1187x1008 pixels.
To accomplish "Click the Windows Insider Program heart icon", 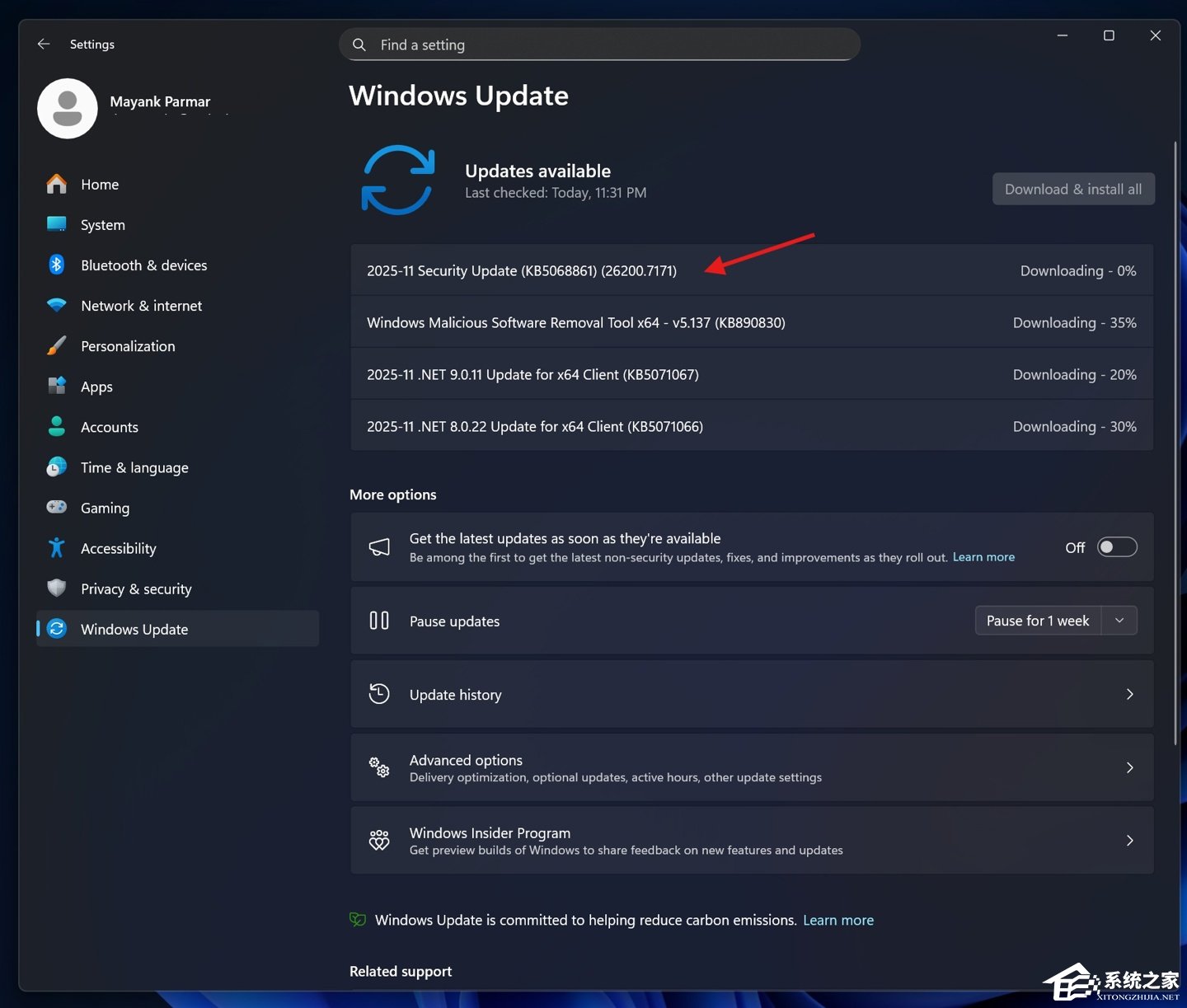I will click(x=379, y=840).
